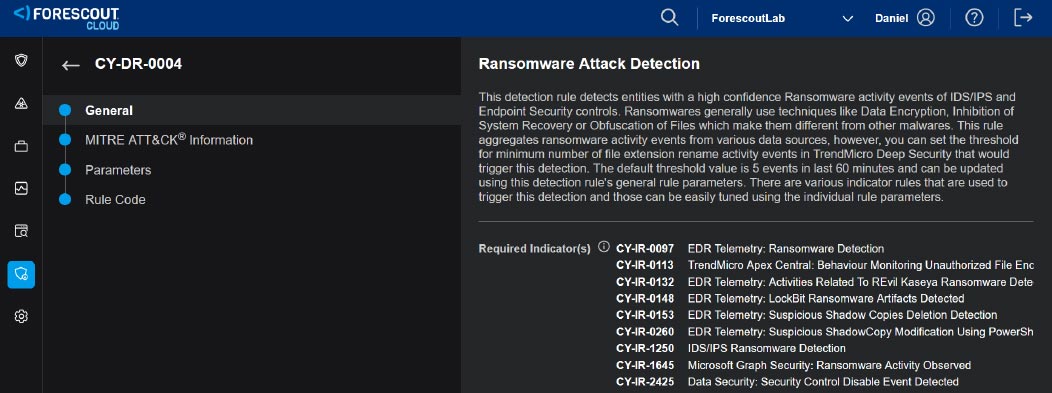Open the help question mark icon
Viewport: 1052px width, 393px height.
coord(974,18)
